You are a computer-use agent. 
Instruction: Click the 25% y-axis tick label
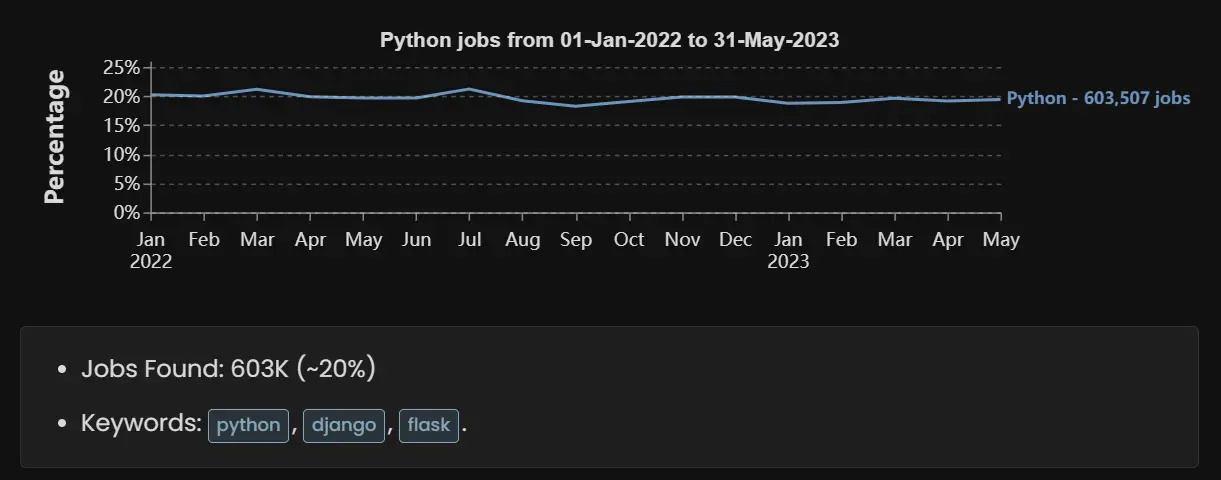pos(121,68)
